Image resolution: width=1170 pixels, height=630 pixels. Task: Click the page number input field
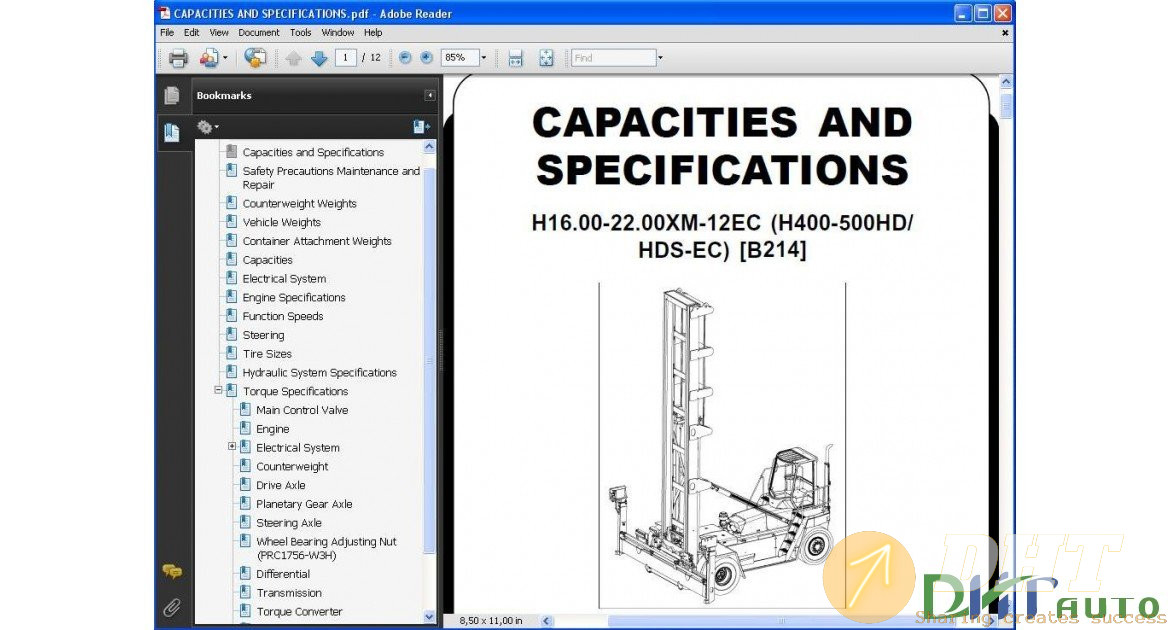[345, 57]
